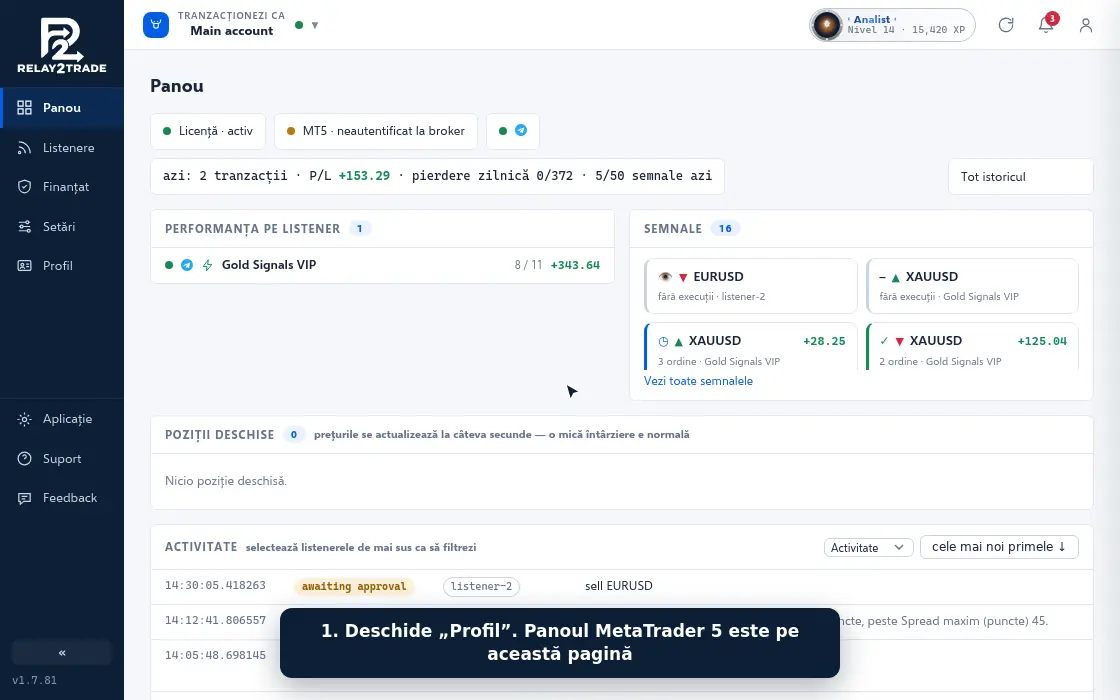The image size is (1120, 700).
Task: Collapse the sidebar with double chevron
Action: point(61,653)
